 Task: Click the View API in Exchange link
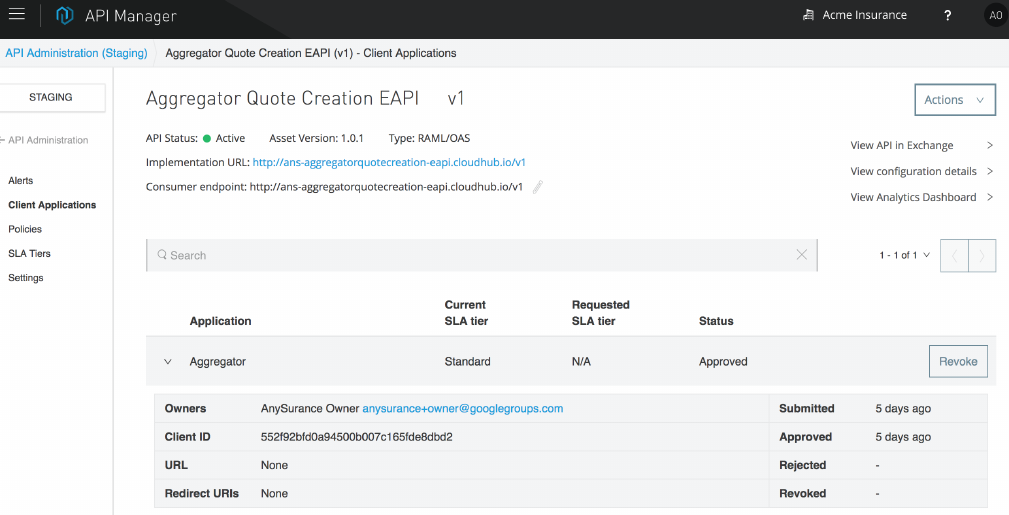(902, 146)
